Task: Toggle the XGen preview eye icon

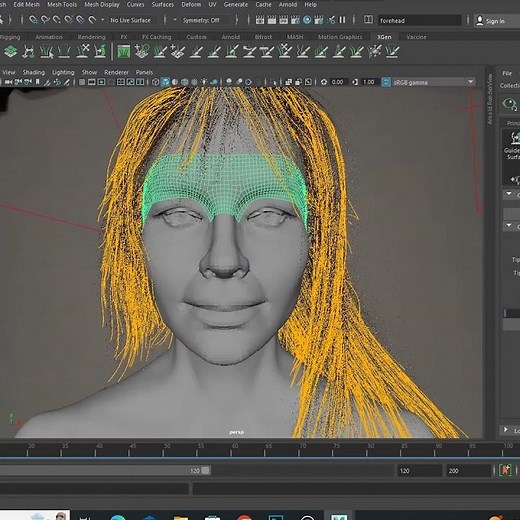Action: 510,103
